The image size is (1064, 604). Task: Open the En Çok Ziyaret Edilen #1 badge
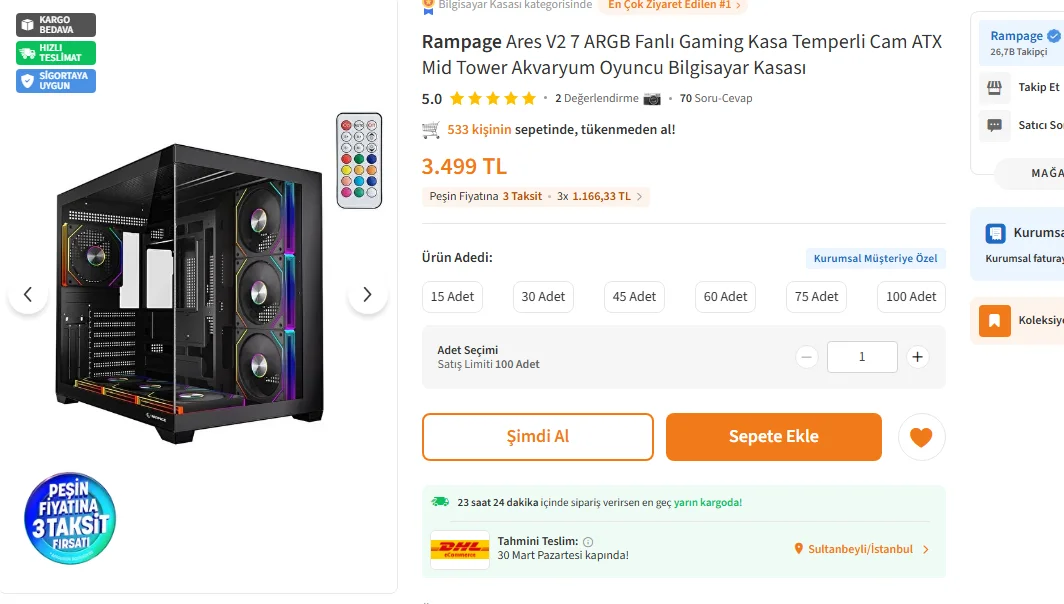[674, 5]
